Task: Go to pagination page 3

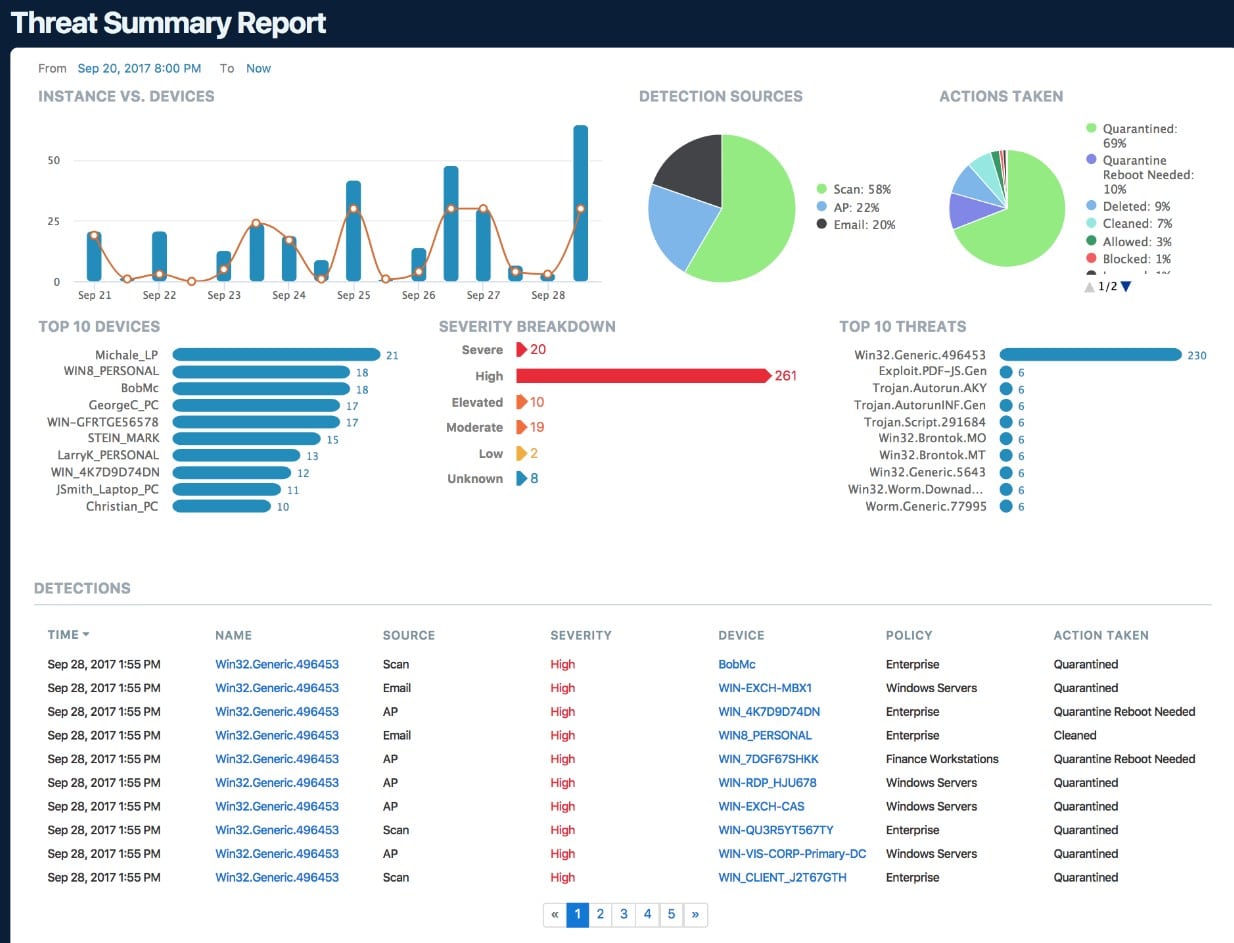Action: pos(624,914)
